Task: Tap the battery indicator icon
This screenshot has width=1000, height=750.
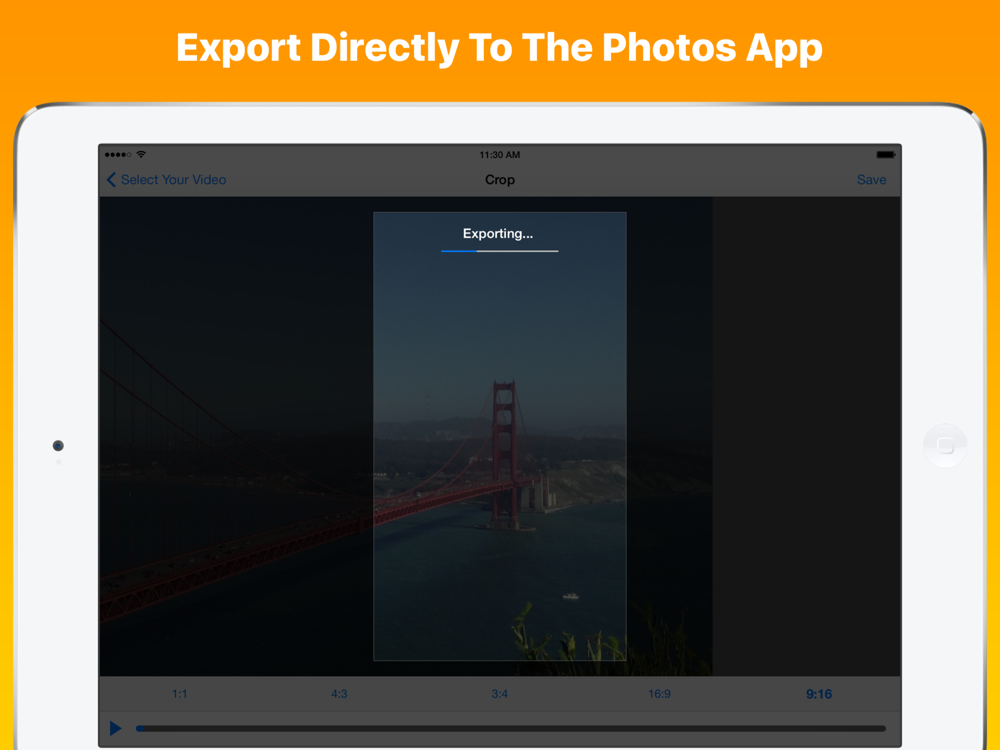Action: [x=886, y=154]
